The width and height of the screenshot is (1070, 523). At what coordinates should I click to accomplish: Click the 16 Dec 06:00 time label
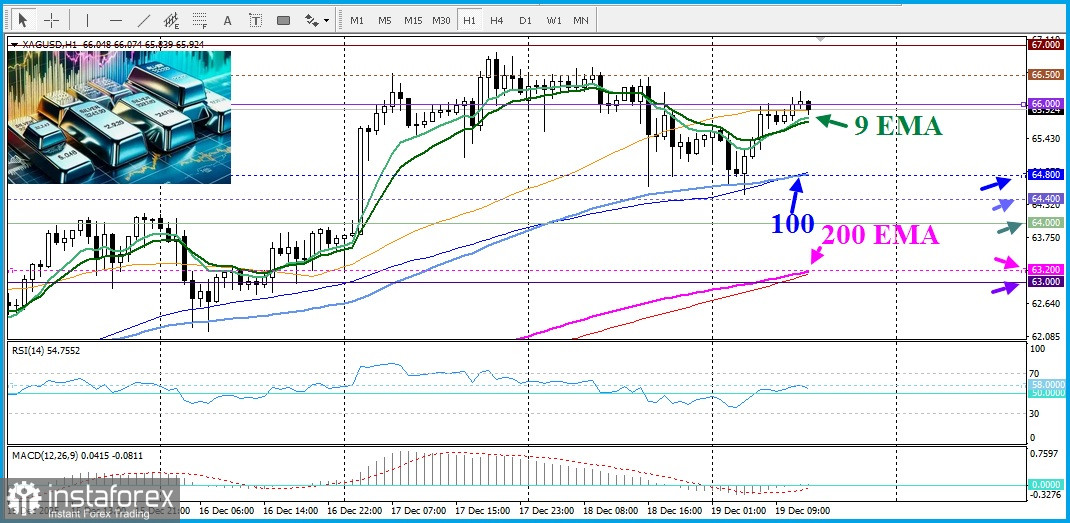click(227, 511)
